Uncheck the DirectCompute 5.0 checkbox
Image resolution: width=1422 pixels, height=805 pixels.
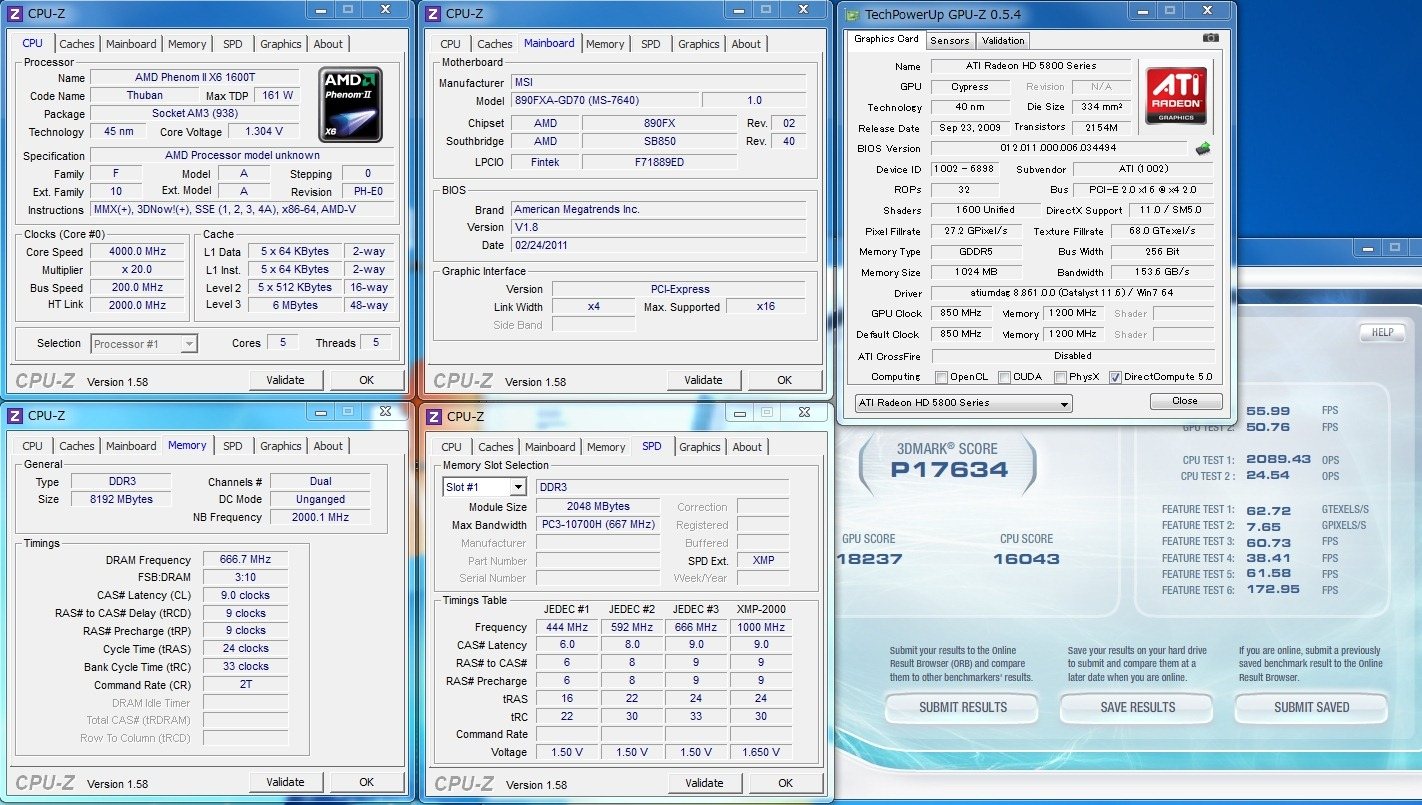1115,377
